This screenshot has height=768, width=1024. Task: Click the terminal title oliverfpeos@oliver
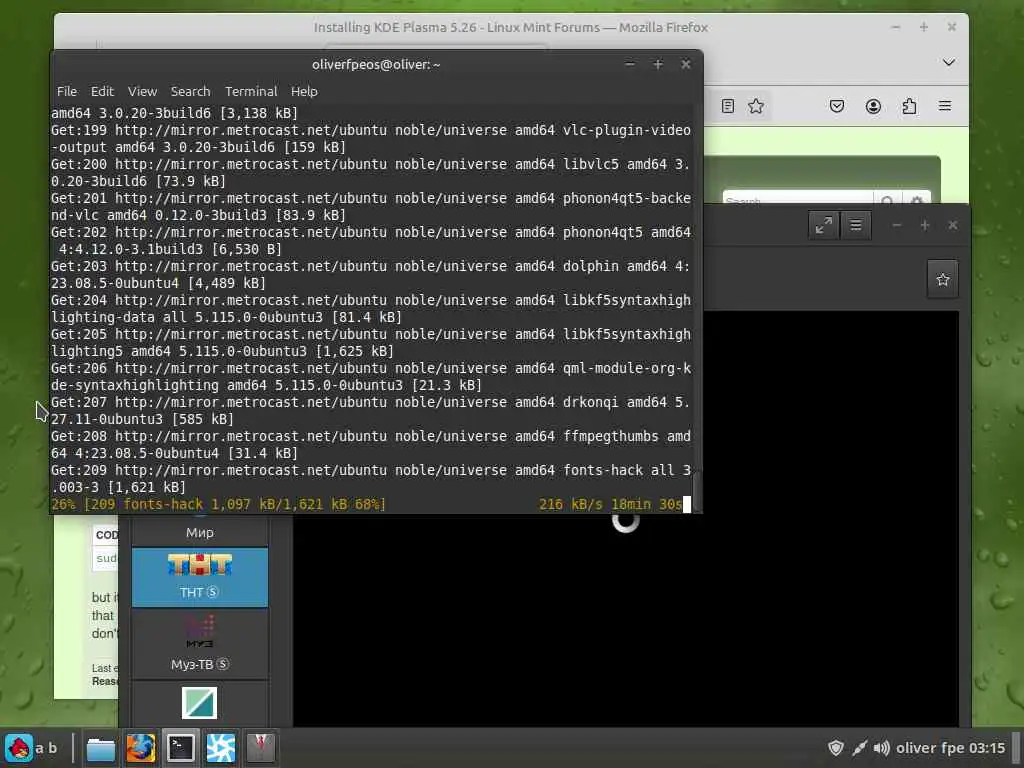376,64
